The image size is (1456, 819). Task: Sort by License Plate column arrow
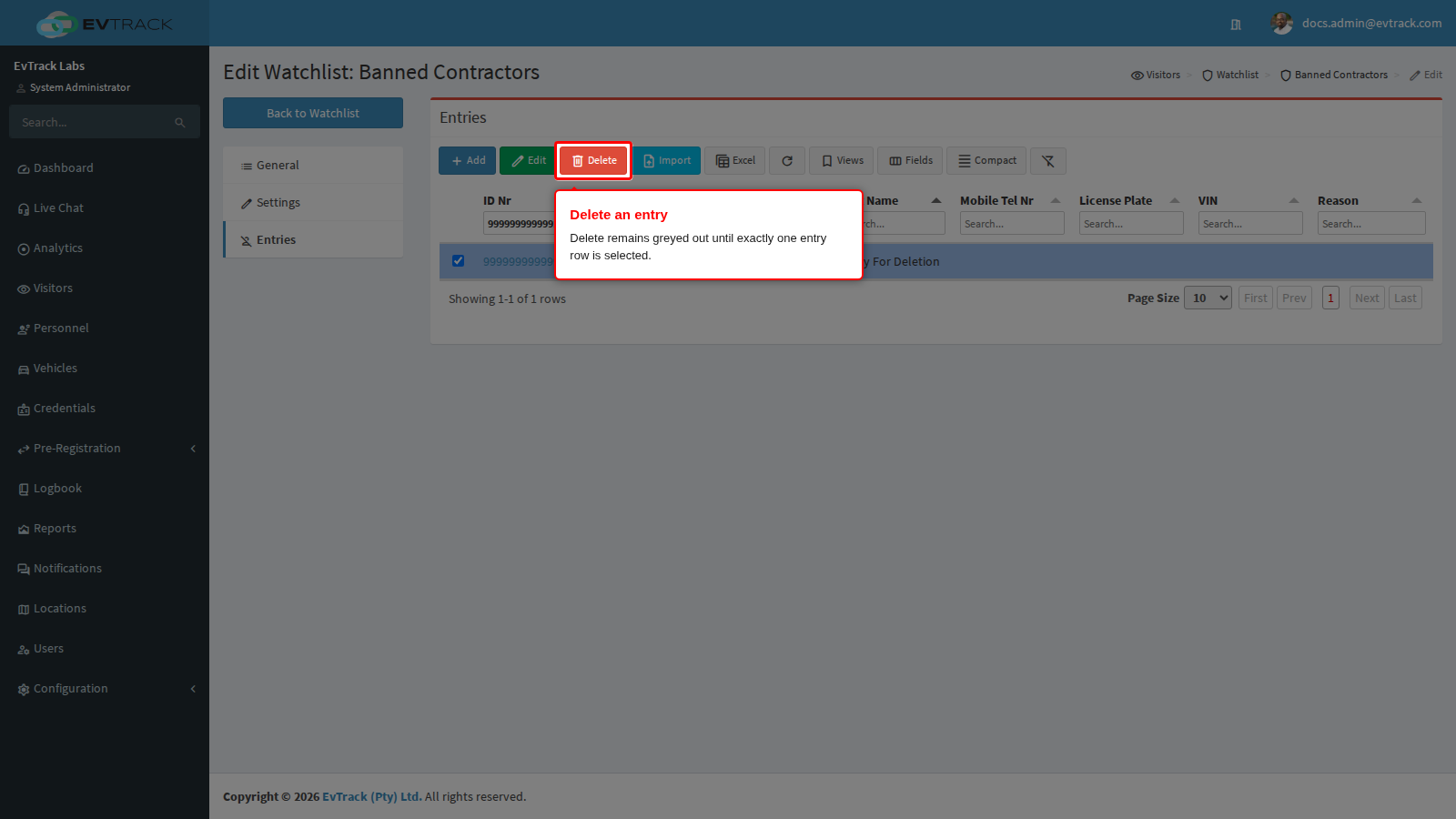point(1174,201)
